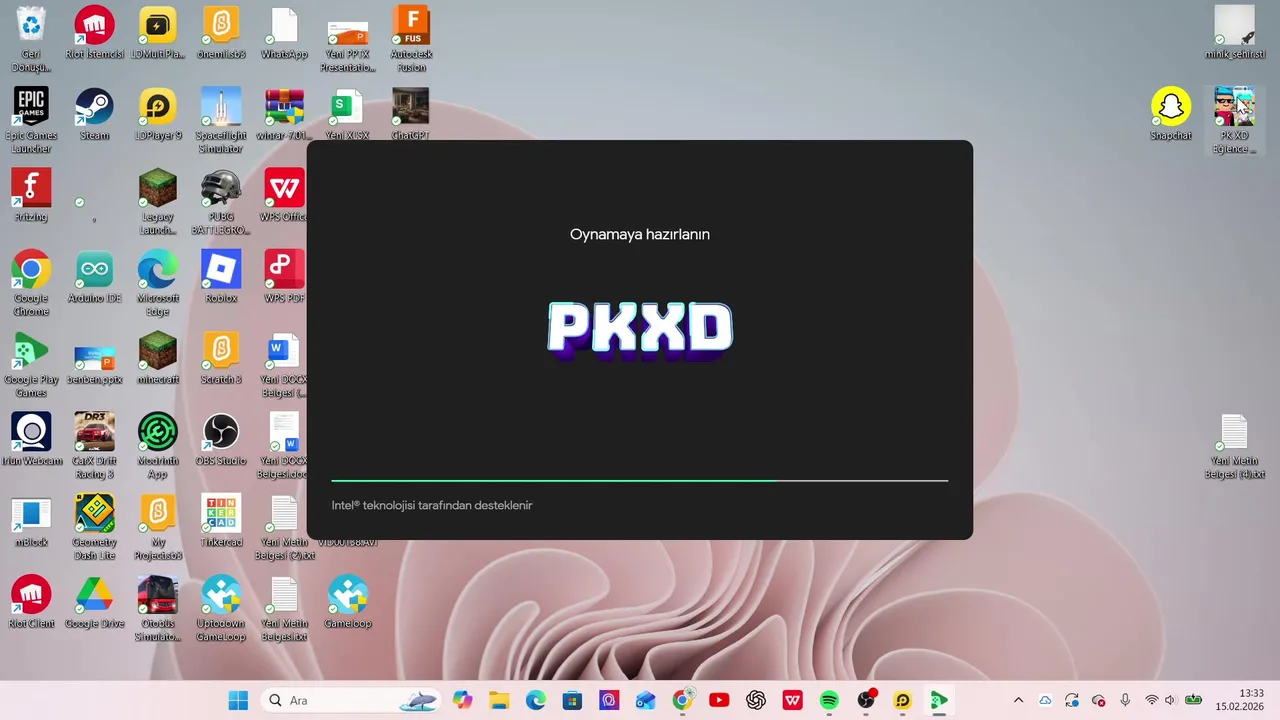Open LDMultiPlayer desktop shortcut

click(157, 33)
